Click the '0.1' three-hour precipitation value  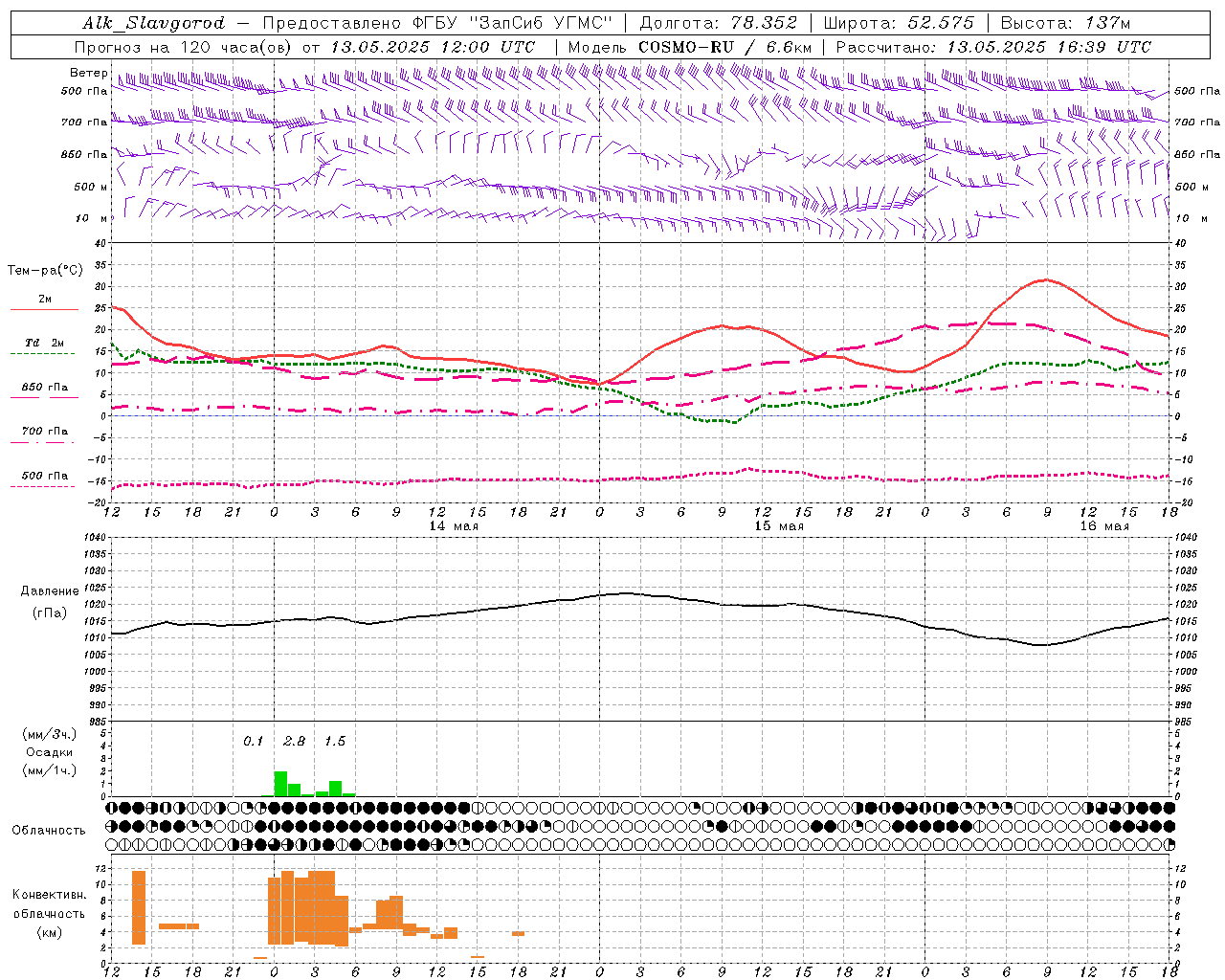click(x=253, y=741)
